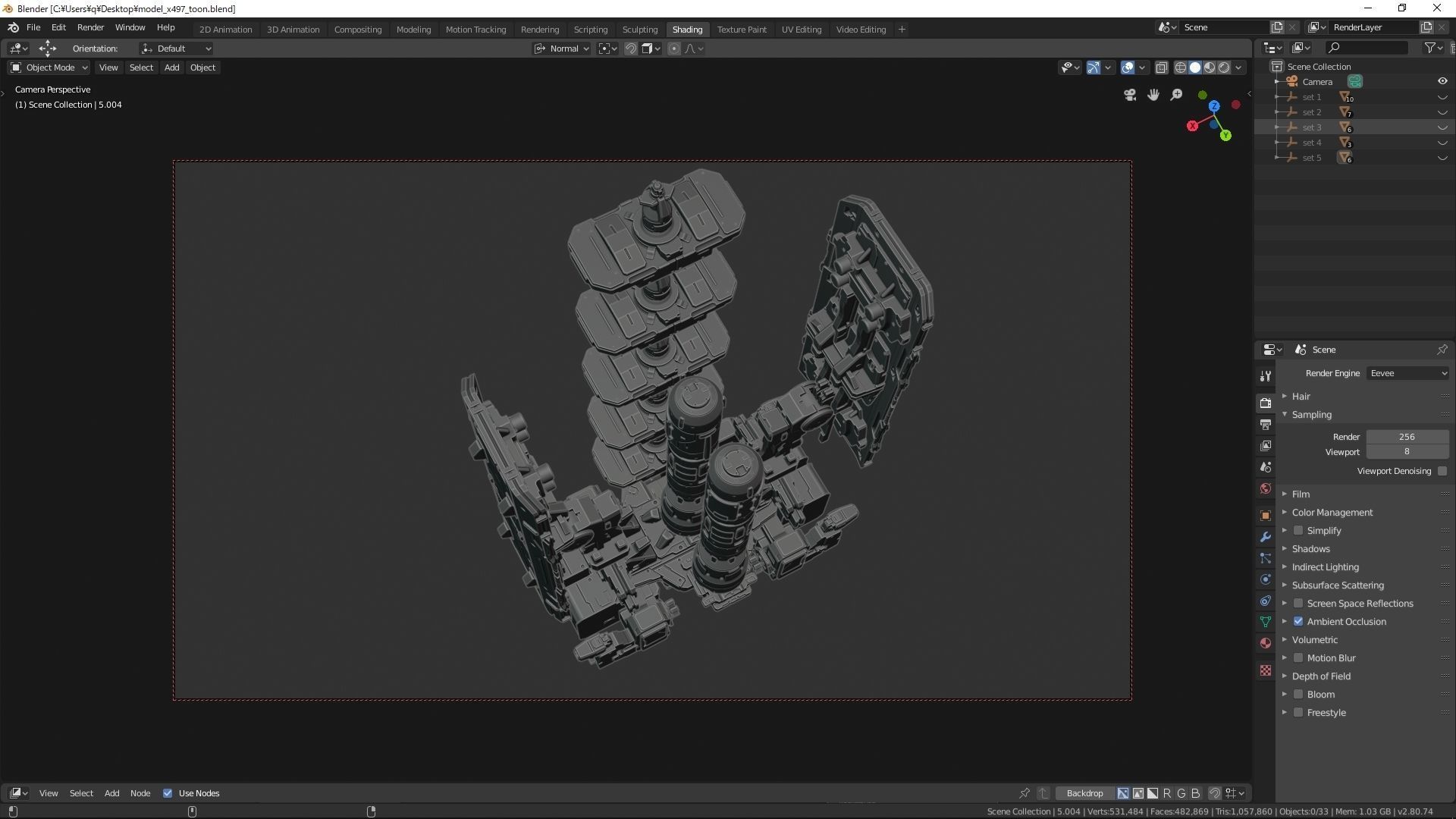
Task: Enable the Motion Blur checkbox
Action: [x=1298, y=658]
